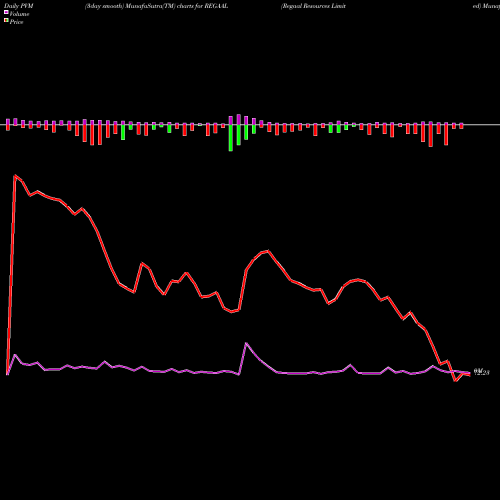The width and height of the screenshot is (500, 500).
Task: Click the 'Daily PVM' title text
Action: pos(19,6)
